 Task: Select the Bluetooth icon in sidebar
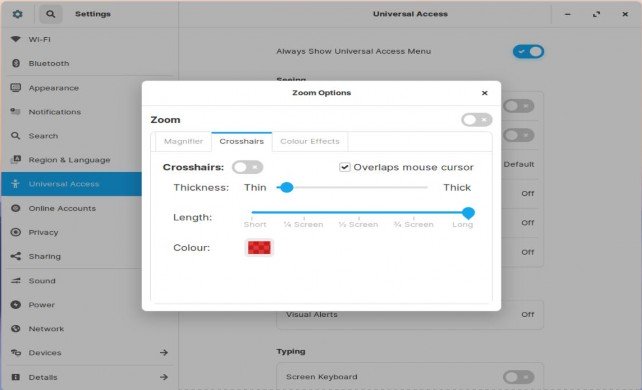coord(16,63)
